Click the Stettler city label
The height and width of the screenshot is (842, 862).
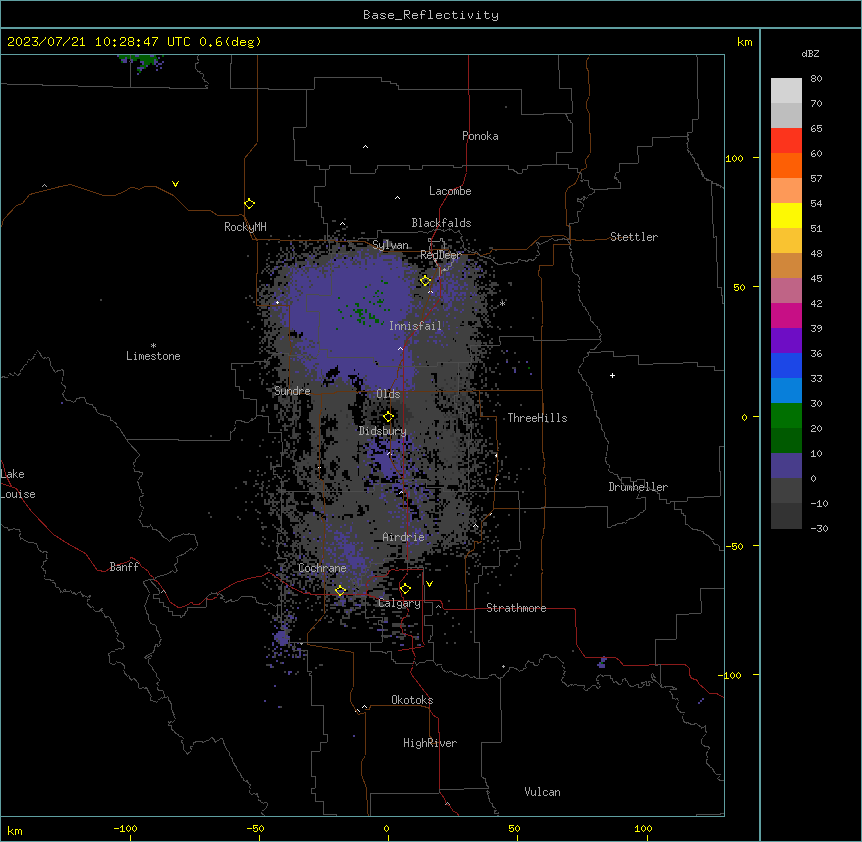coord(634,237)
